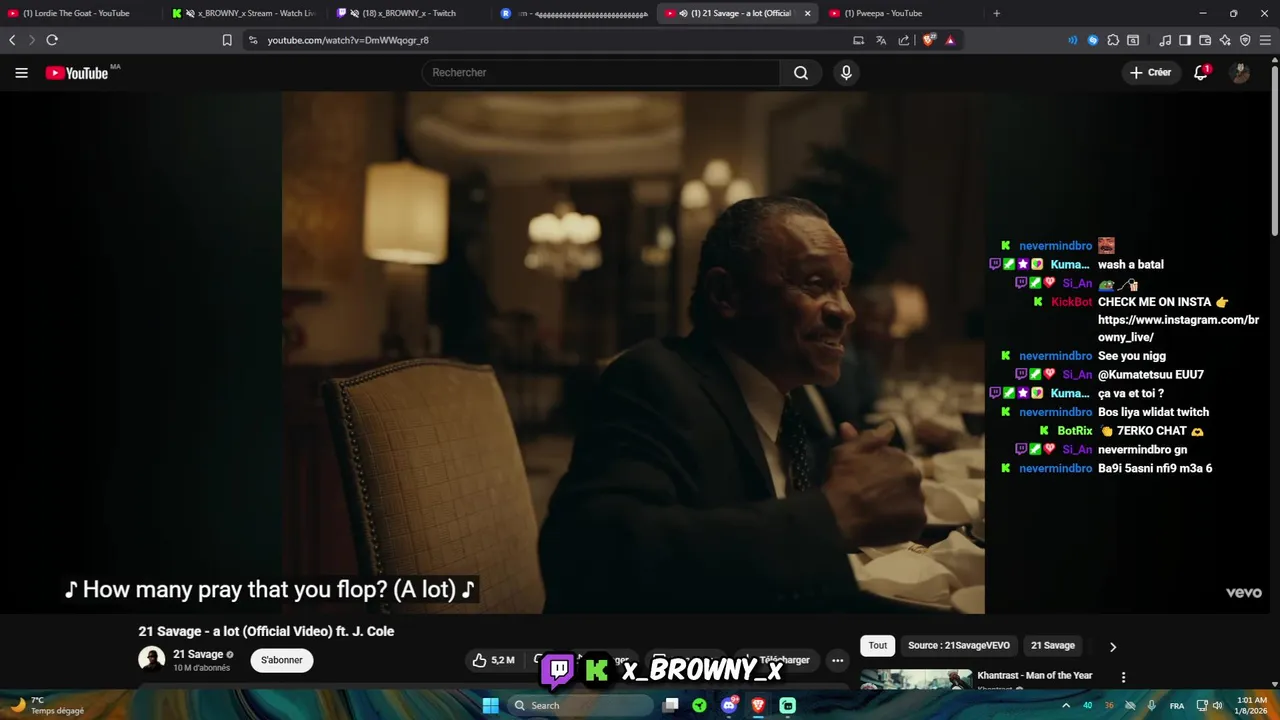Select Source : 21SavageVEVO chip
This screenshot has height=720, width=1280.
959,646
